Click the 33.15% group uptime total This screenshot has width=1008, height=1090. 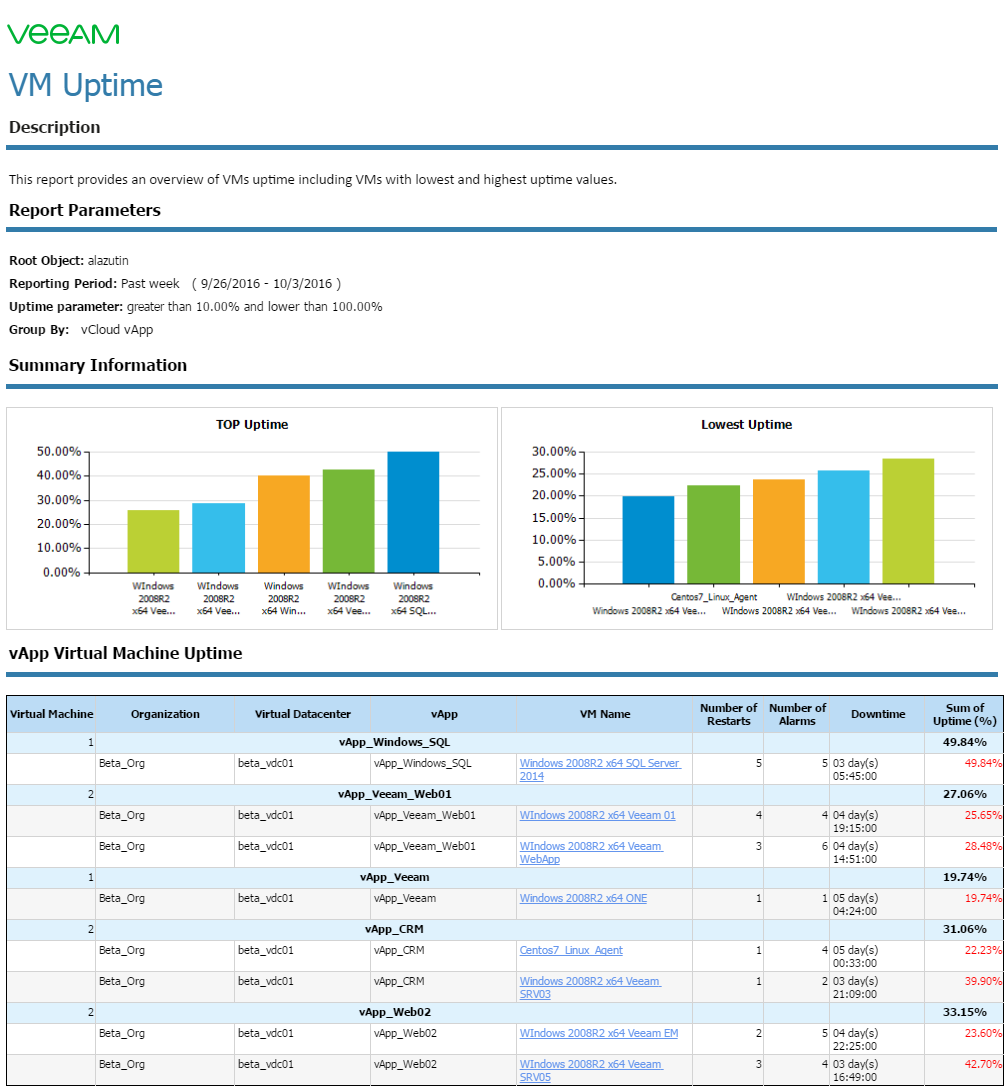tap(965, 1012)
